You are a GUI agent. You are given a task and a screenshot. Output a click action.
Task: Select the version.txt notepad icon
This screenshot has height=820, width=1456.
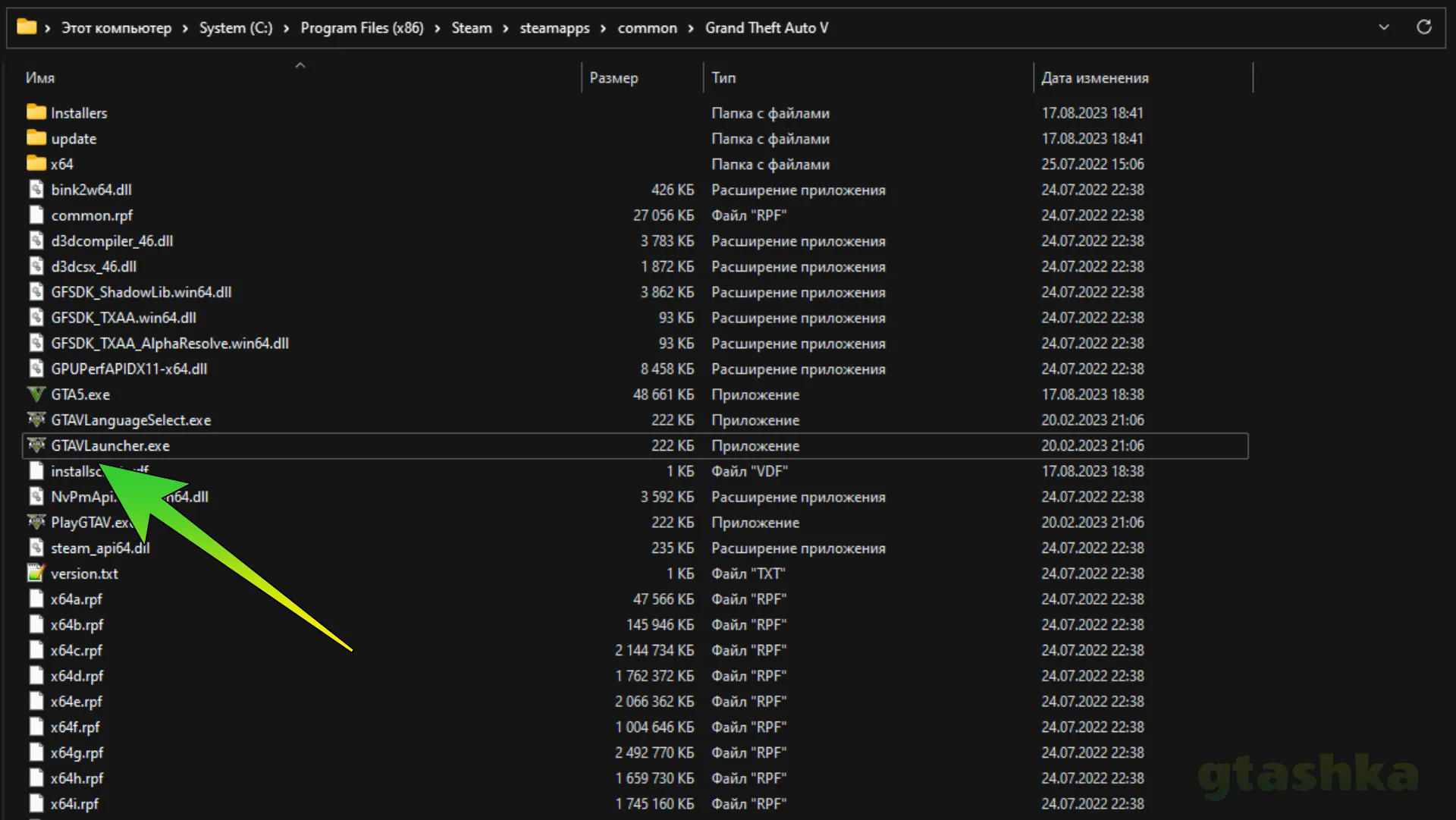[x=36, y=573]
